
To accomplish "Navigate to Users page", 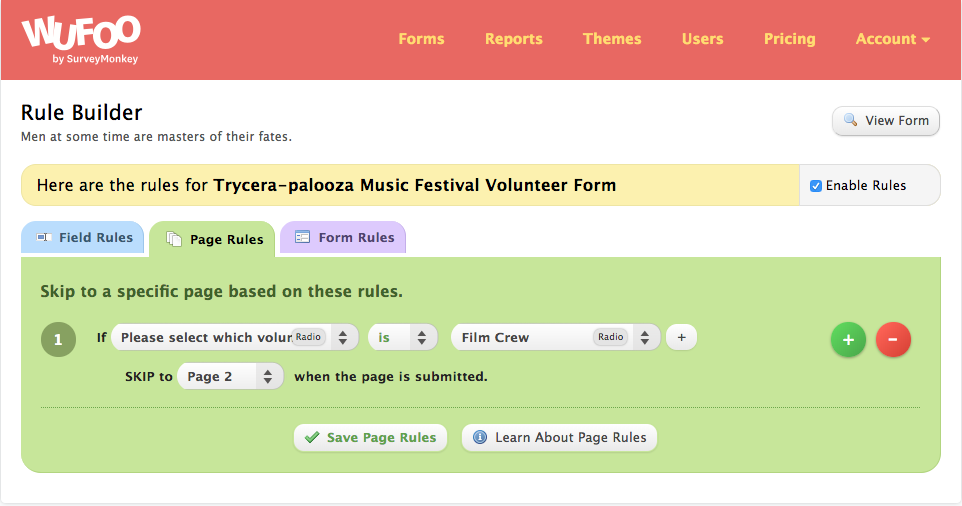I will (702, 39).
